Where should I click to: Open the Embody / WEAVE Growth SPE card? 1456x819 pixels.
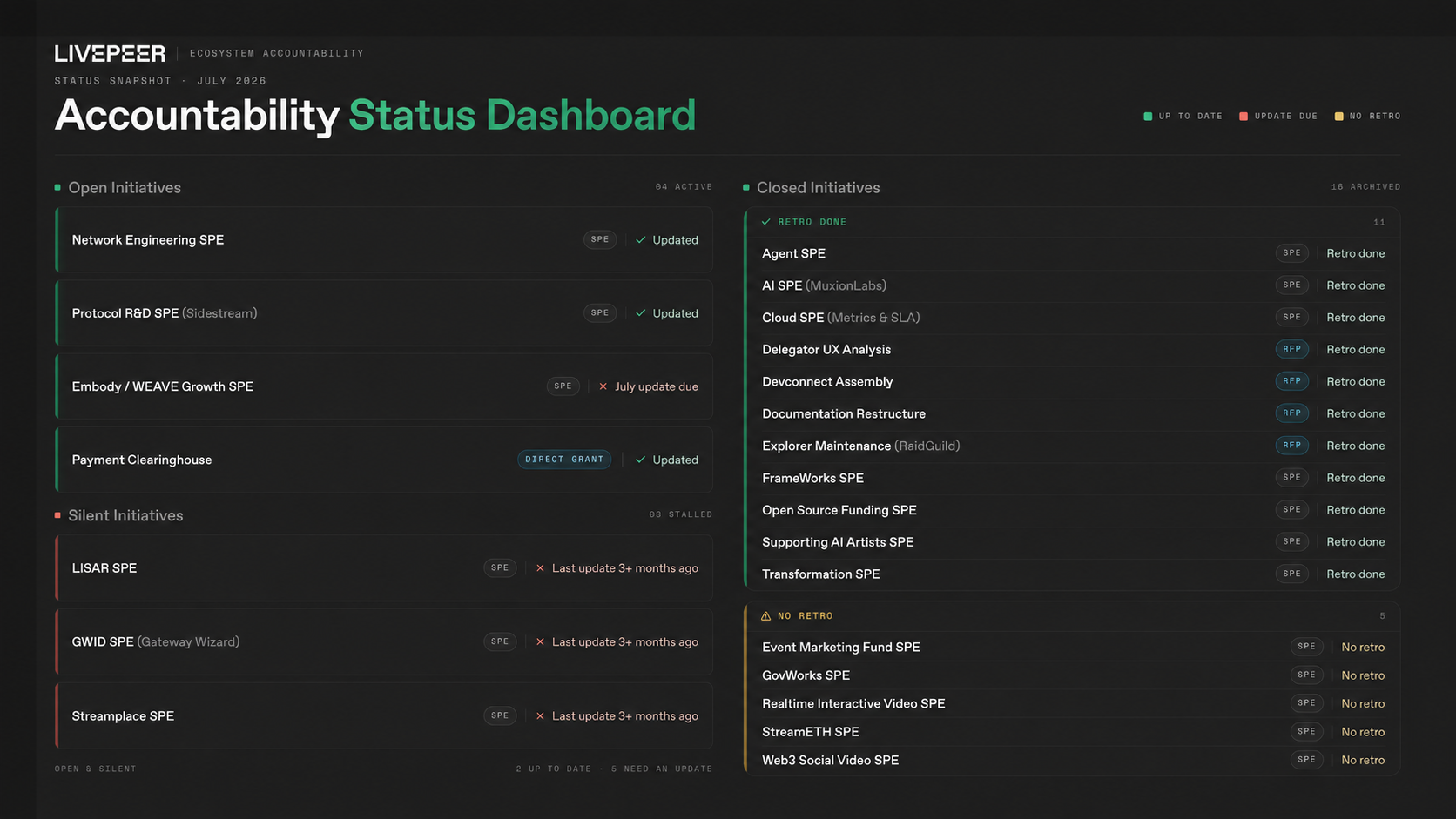[384, 386]
